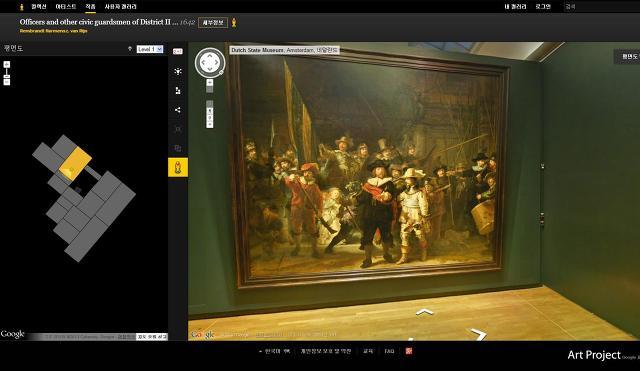Click the compare artworks icon

coord(178,91)
